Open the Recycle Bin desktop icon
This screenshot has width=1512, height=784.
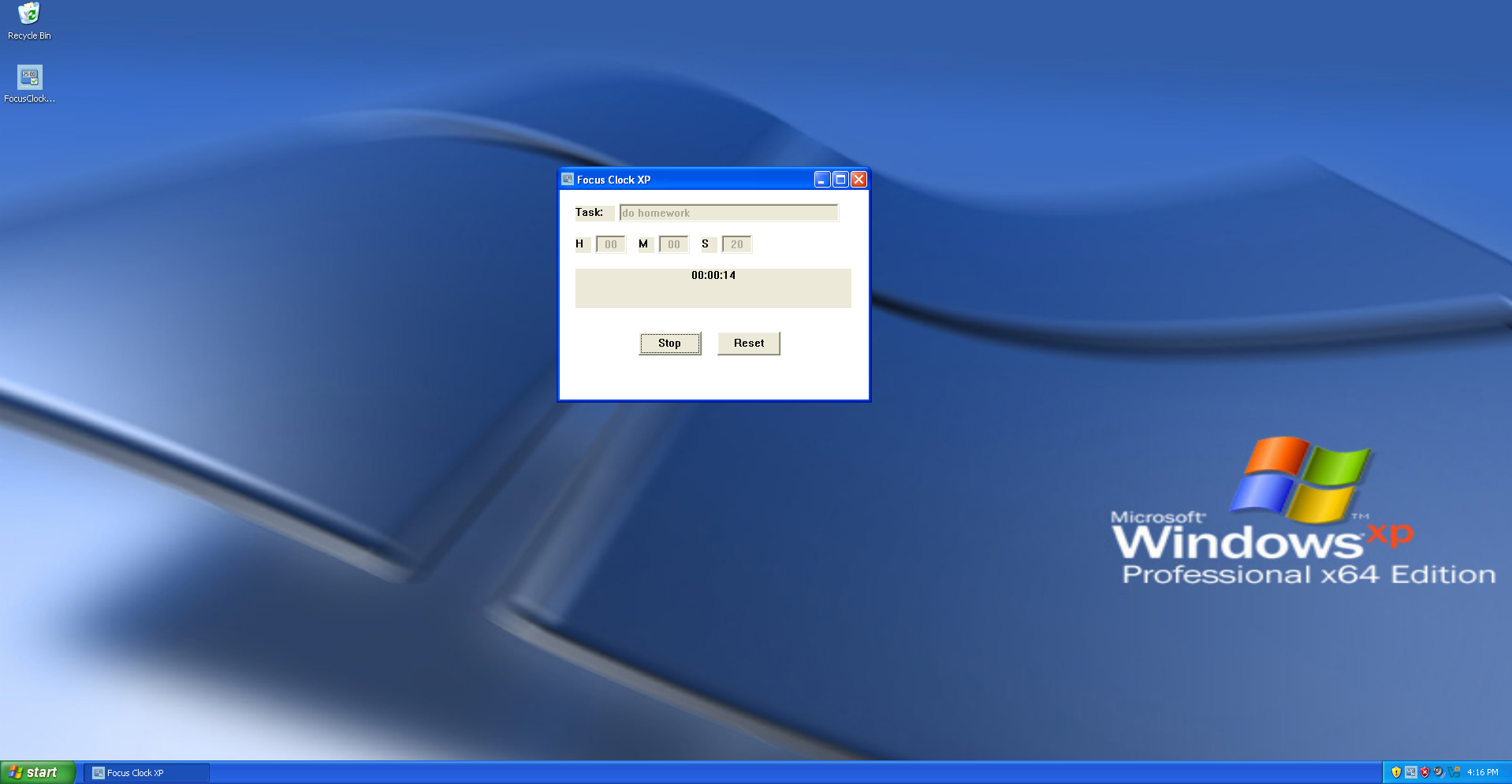(x=29, y=21)
